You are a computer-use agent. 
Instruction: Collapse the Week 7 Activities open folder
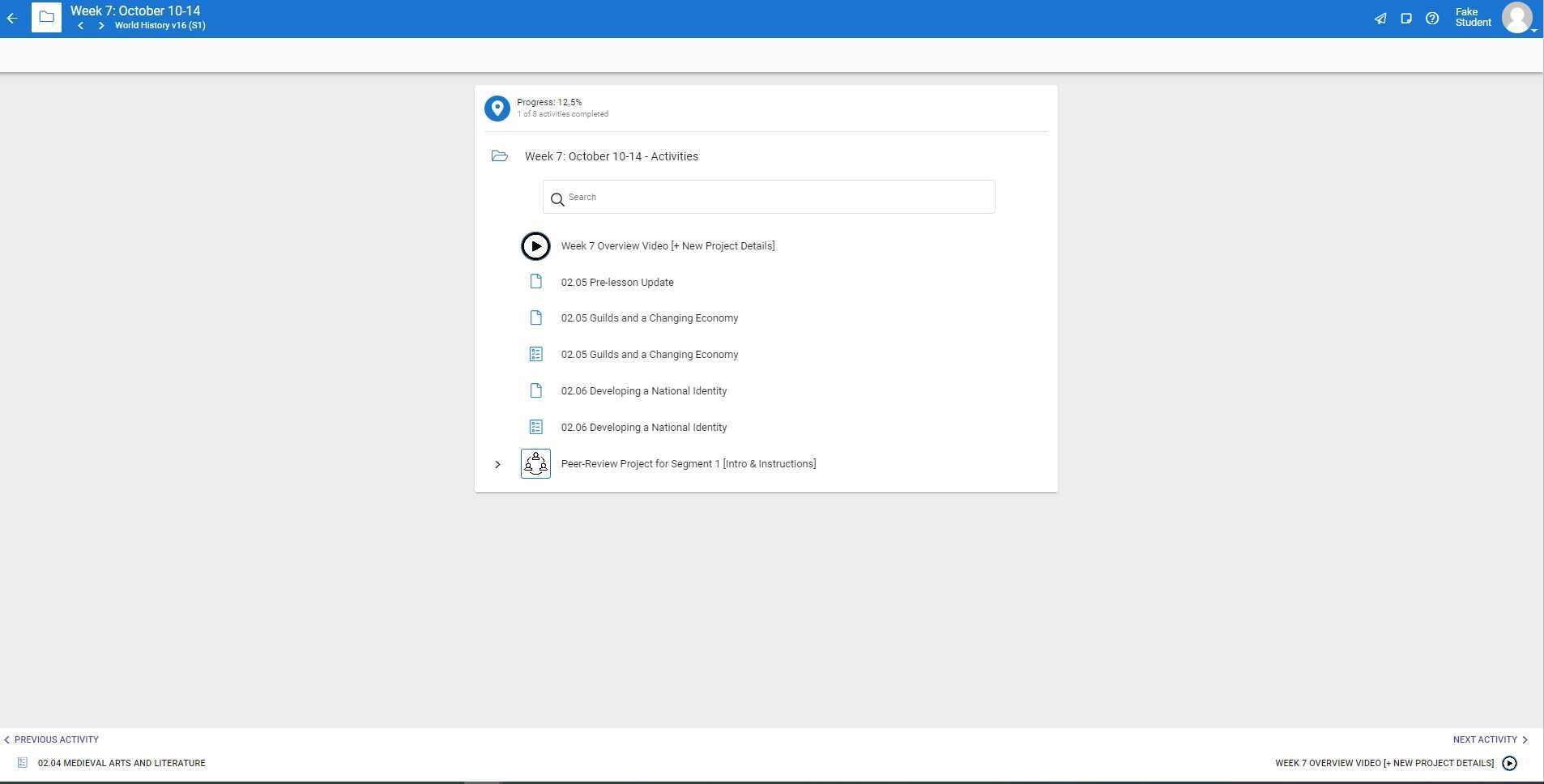tap(500, 156)
